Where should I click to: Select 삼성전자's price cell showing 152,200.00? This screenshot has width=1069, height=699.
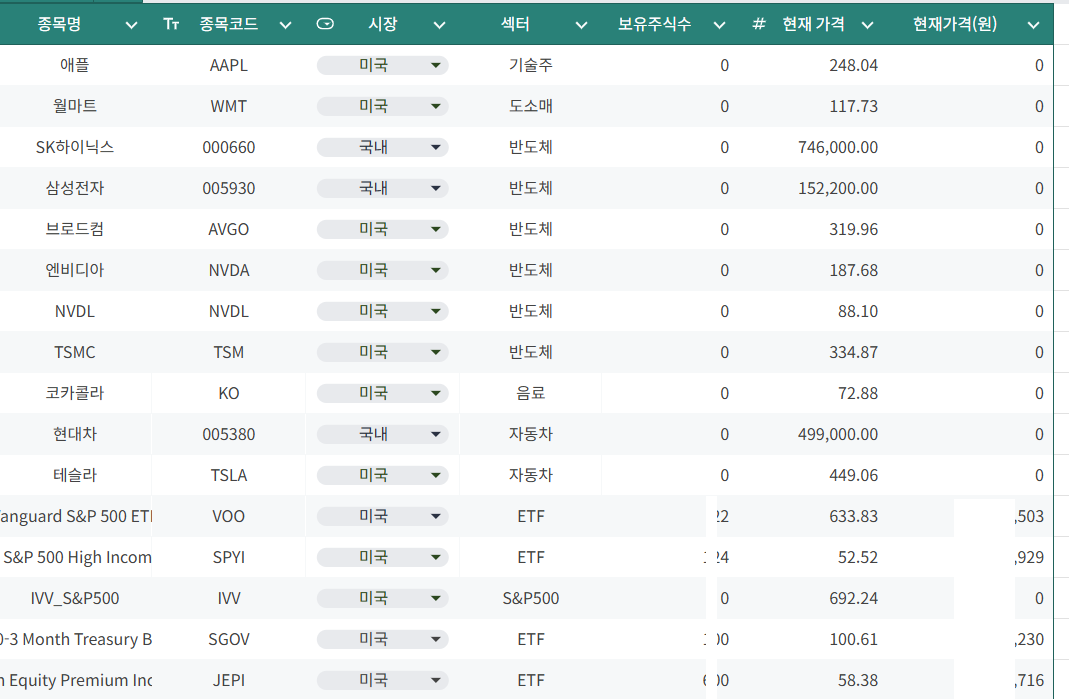pyautogui.click(x=838, y=188)
